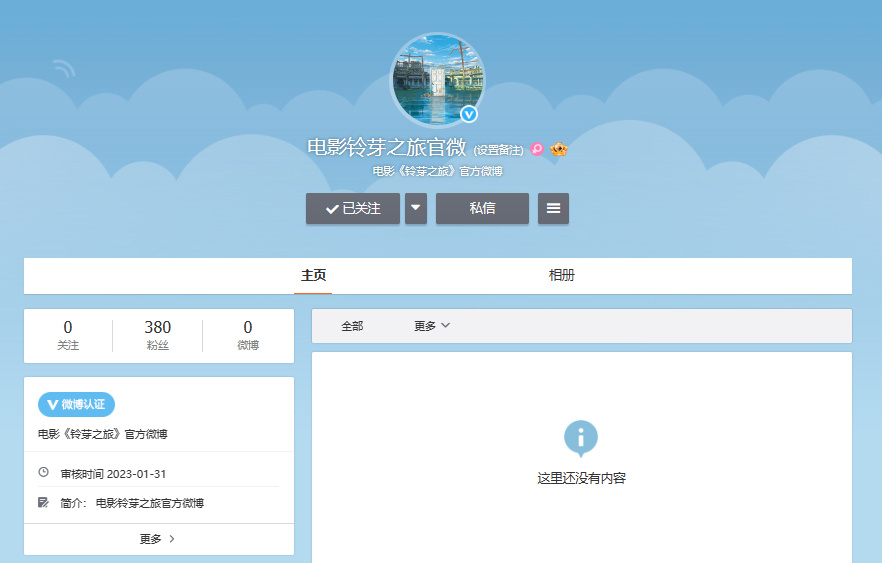This screenshot has width=882, height=563.
Task: Click the signal icon in header background
Action: [x=64, y=68]
